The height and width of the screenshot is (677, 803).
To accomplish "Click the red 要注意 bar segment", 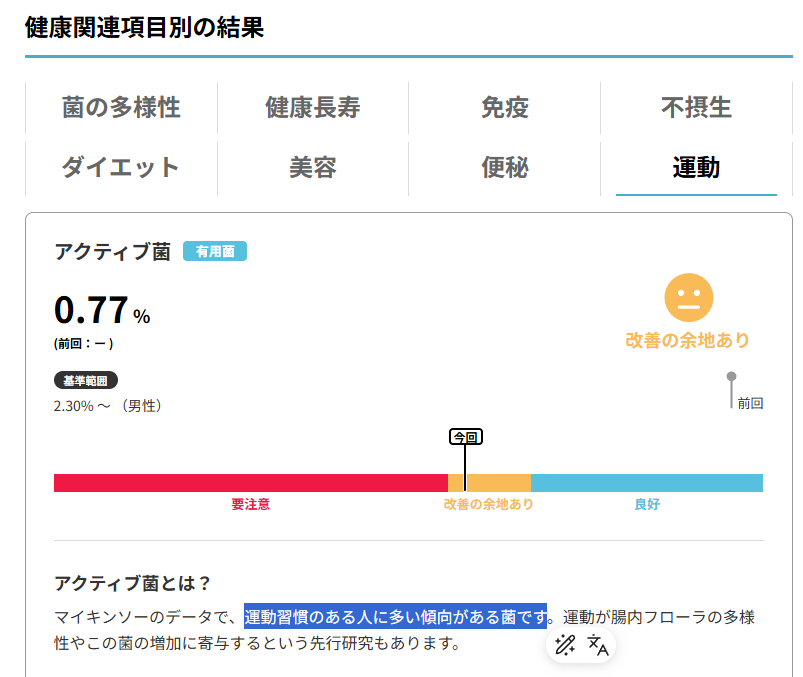I will click(x=250, y=483).
